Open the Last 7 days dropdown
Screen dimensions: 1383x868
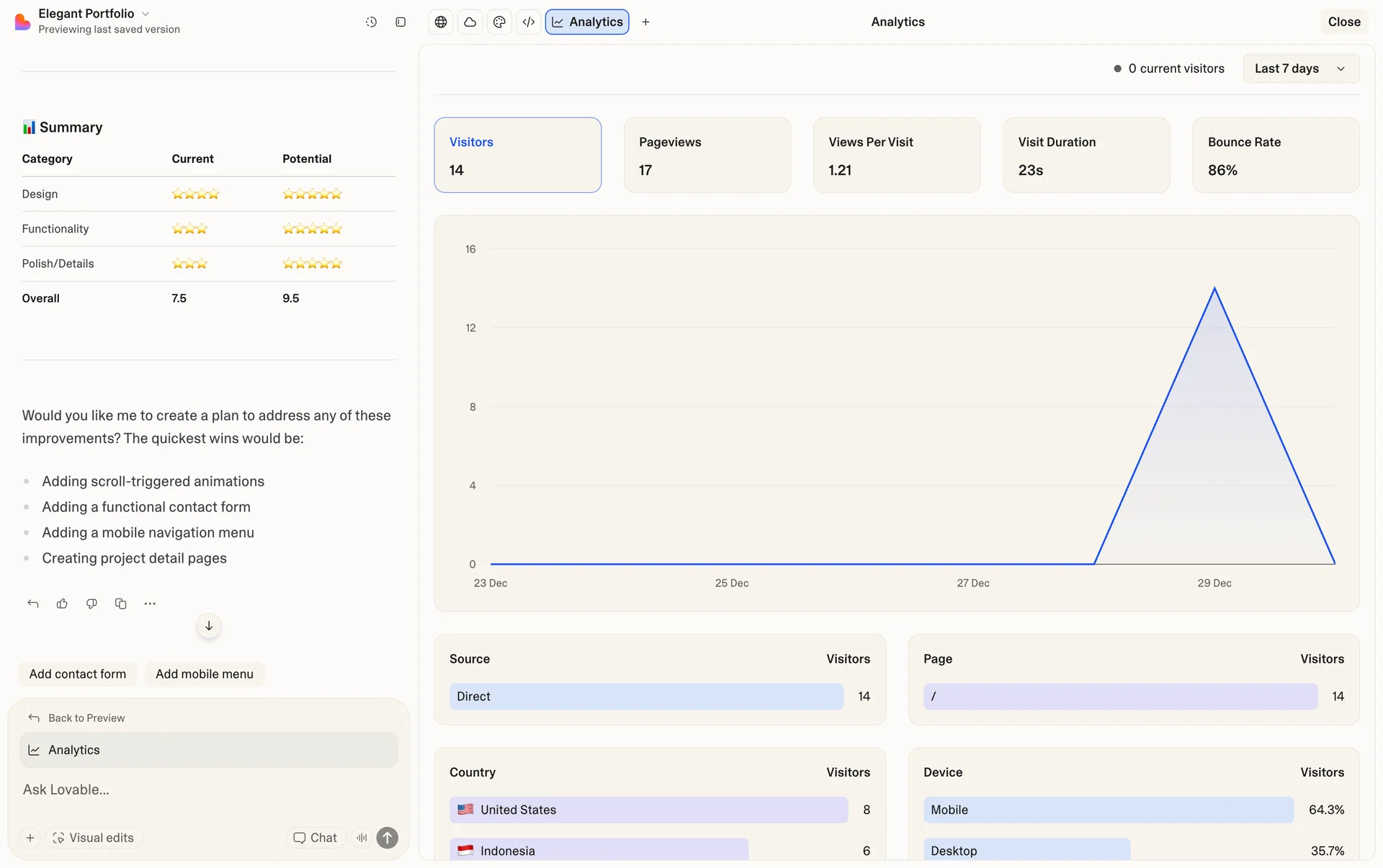[1300, 68]
